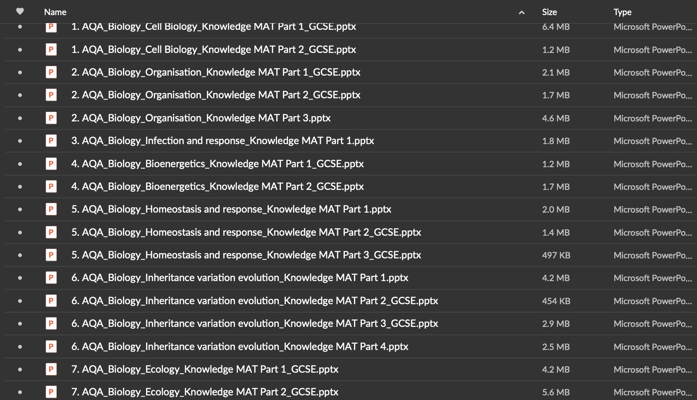This screenshot has height=400, width=697.
Task: Click PowerPoint icon for Ecology Part 2_GCSE
Action: click(x=51, y=392)
